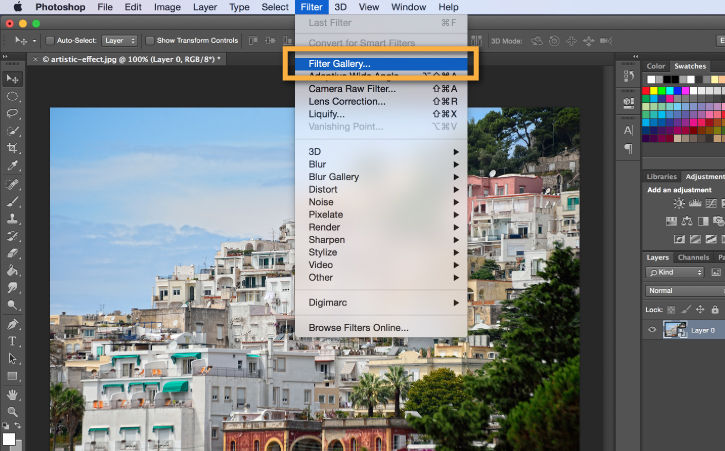This screenshot has width=725, height=451.
Task: Click the foreground color box
Action: pyautogui.click(x=8, y=439)
